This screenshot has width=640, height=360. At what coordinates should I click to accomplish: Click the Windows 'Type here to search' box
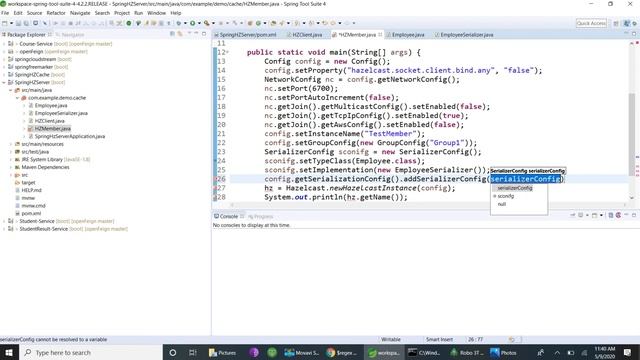pyautogui.click(x=91, y=352)
